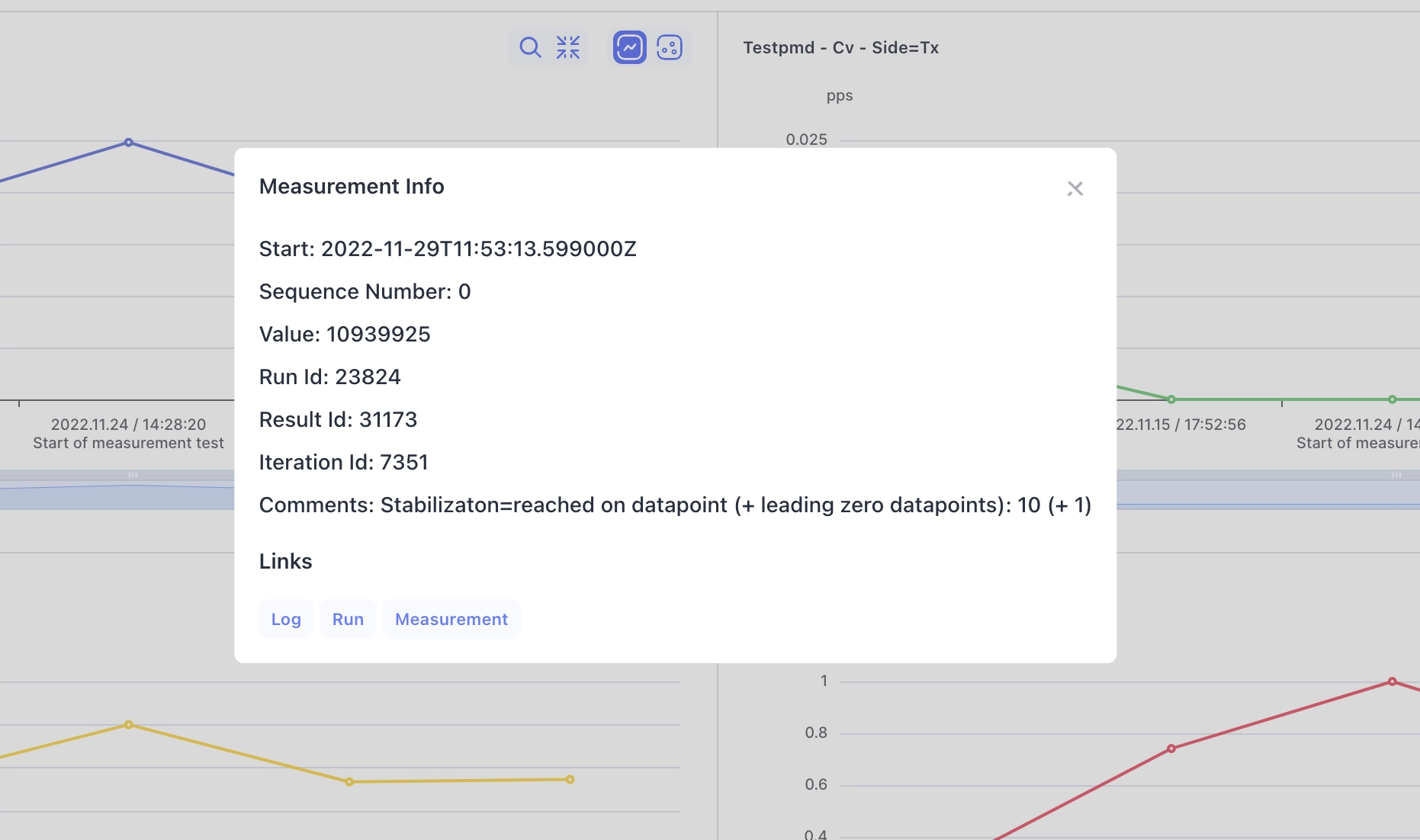Grab the right chart's range slider handle

[1396, 475]
